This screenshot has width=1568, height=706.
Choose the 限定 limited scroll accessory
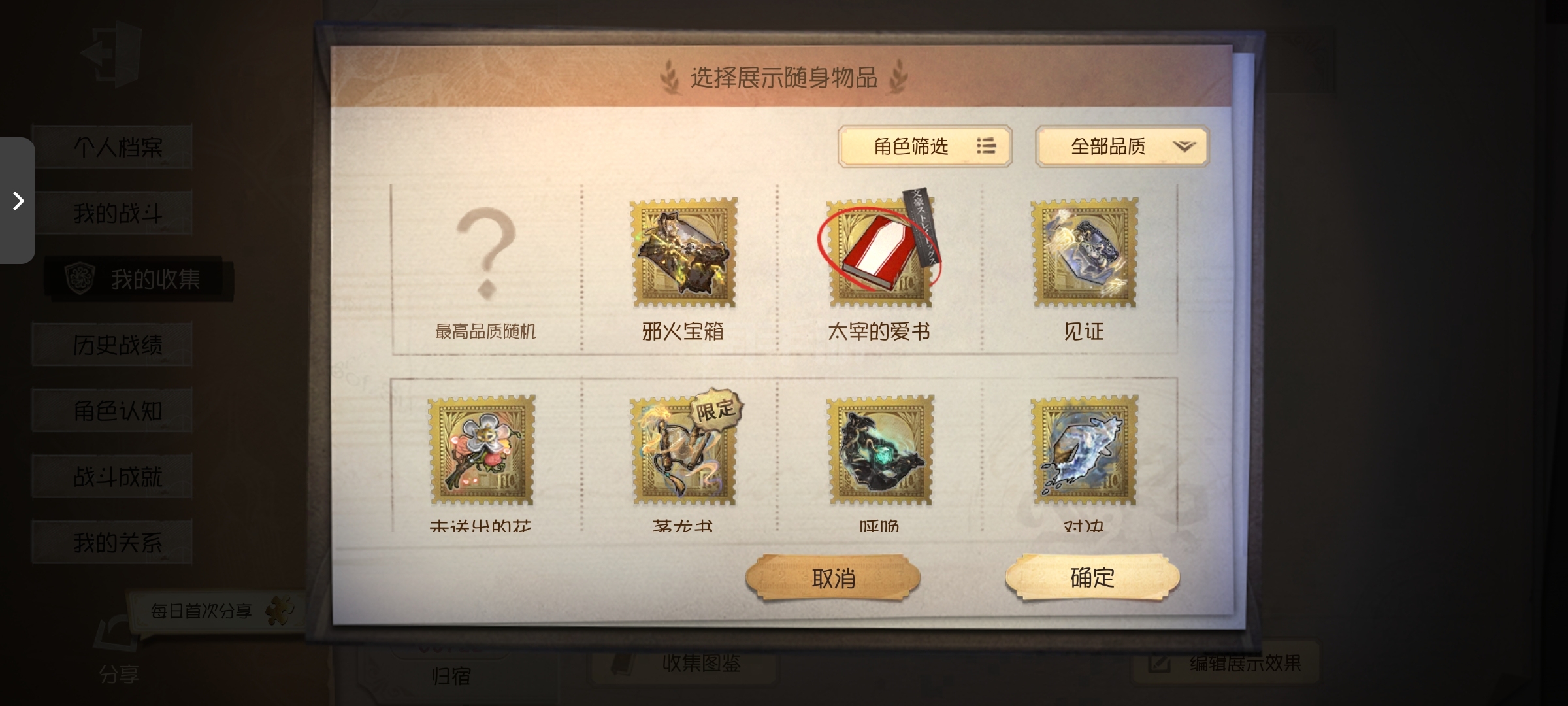[685, 448]
